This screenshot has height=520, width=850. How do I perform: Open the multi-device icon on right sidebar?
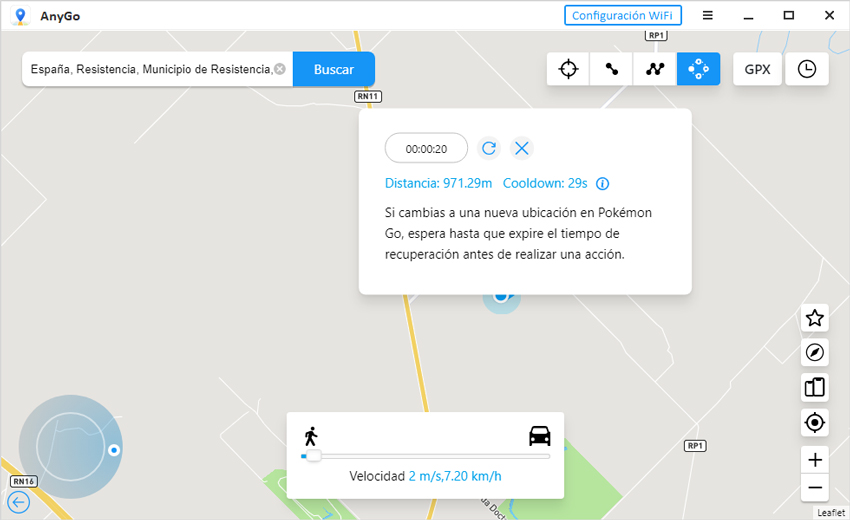click(815, 387)
